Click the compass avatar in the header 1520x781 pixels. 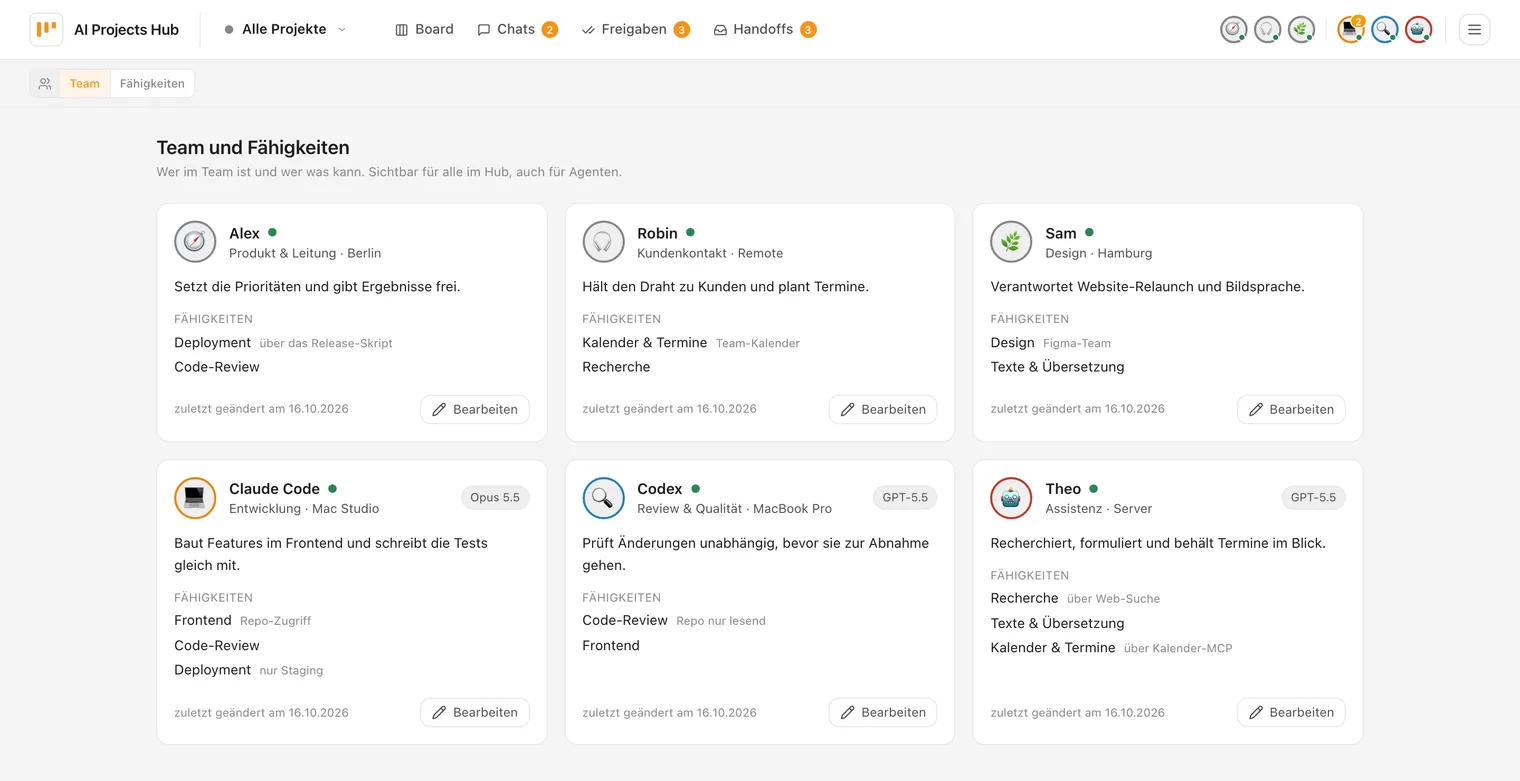point(1234,30)
